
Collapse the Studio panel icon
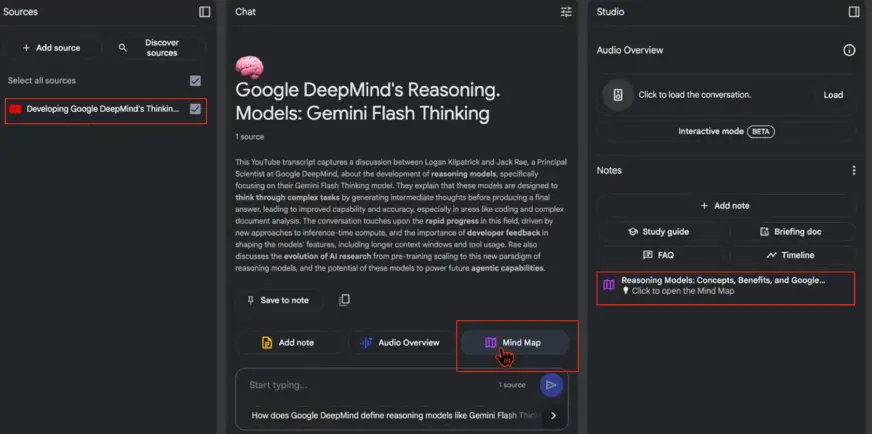pos(853,12)
